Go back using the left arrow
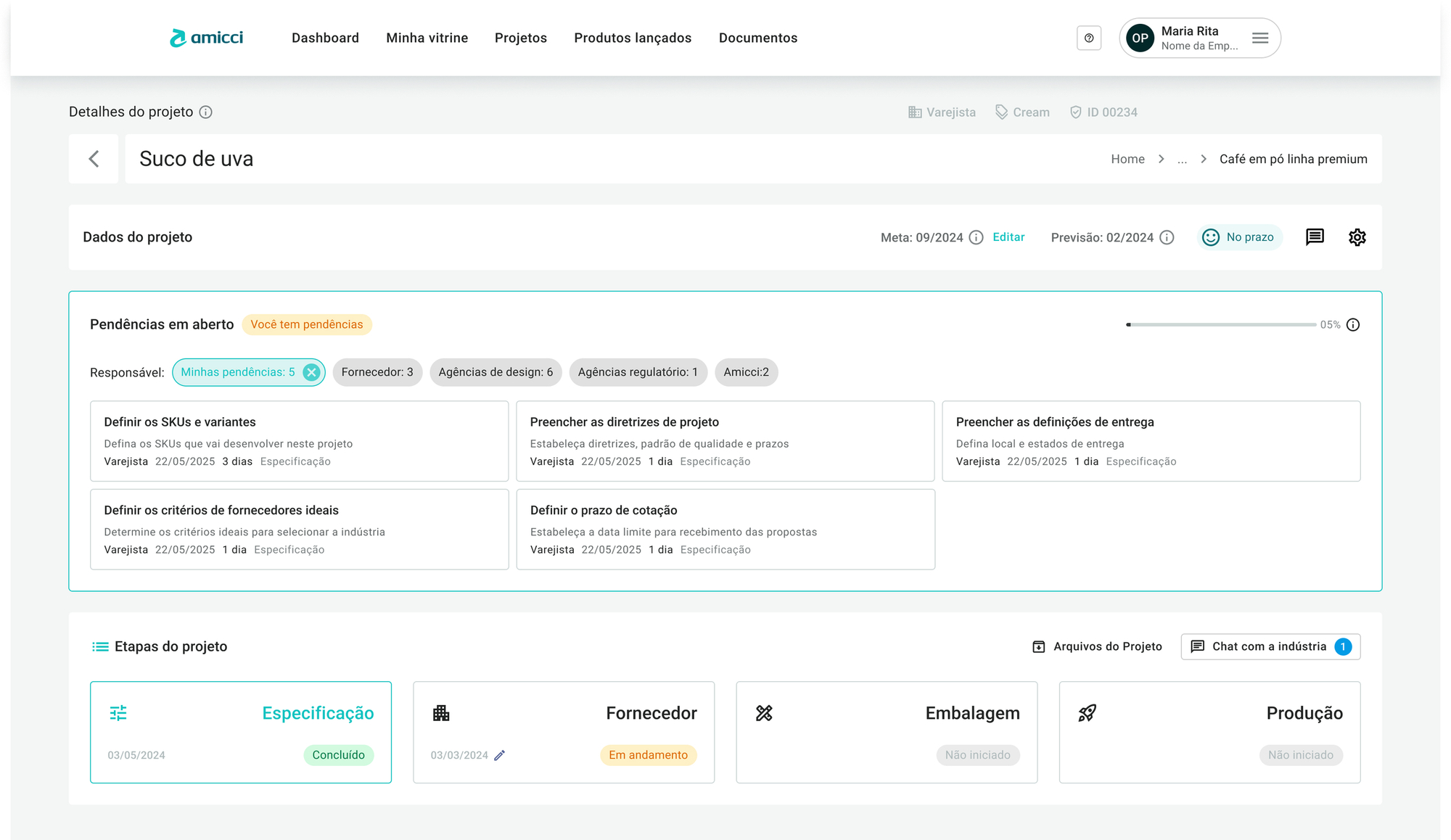The height and width of the screenshot is (840, 1451). tap(94, 159)
